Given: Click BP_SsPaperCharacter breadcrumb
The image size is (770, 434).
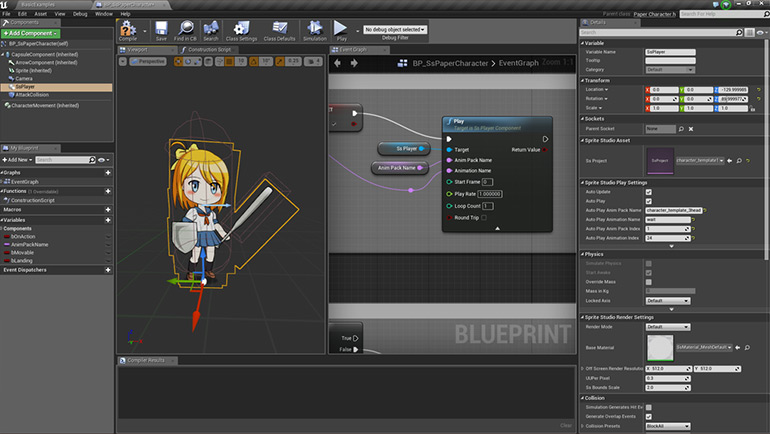Looking at the screenshot, I should [x=450, y=63].
